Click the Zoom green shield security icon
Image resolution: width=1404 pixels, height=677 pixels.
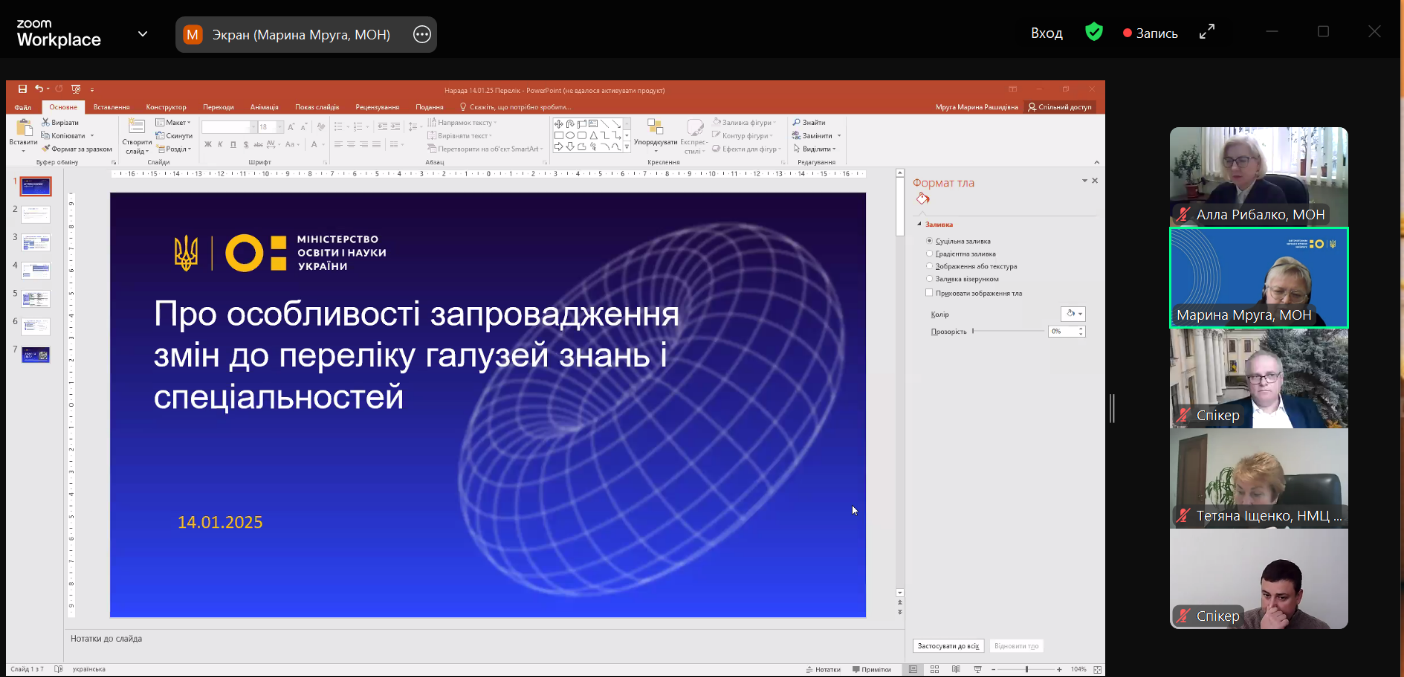(1094, 32)
